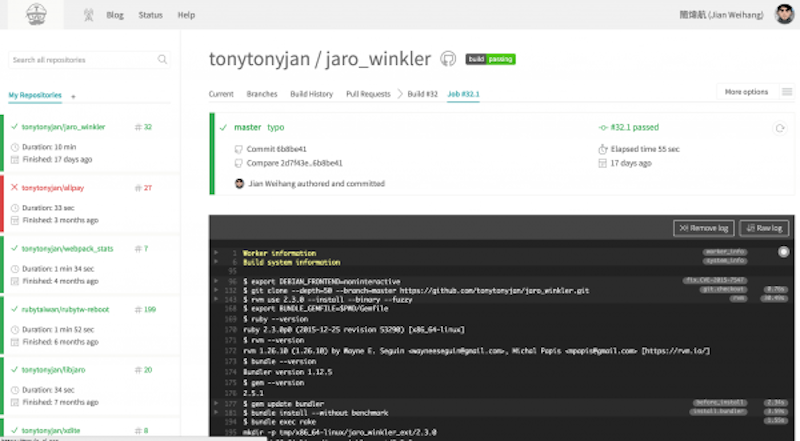Click log line 170 ruby version output
Screen dimensions: 800x441
click(354, 330)
